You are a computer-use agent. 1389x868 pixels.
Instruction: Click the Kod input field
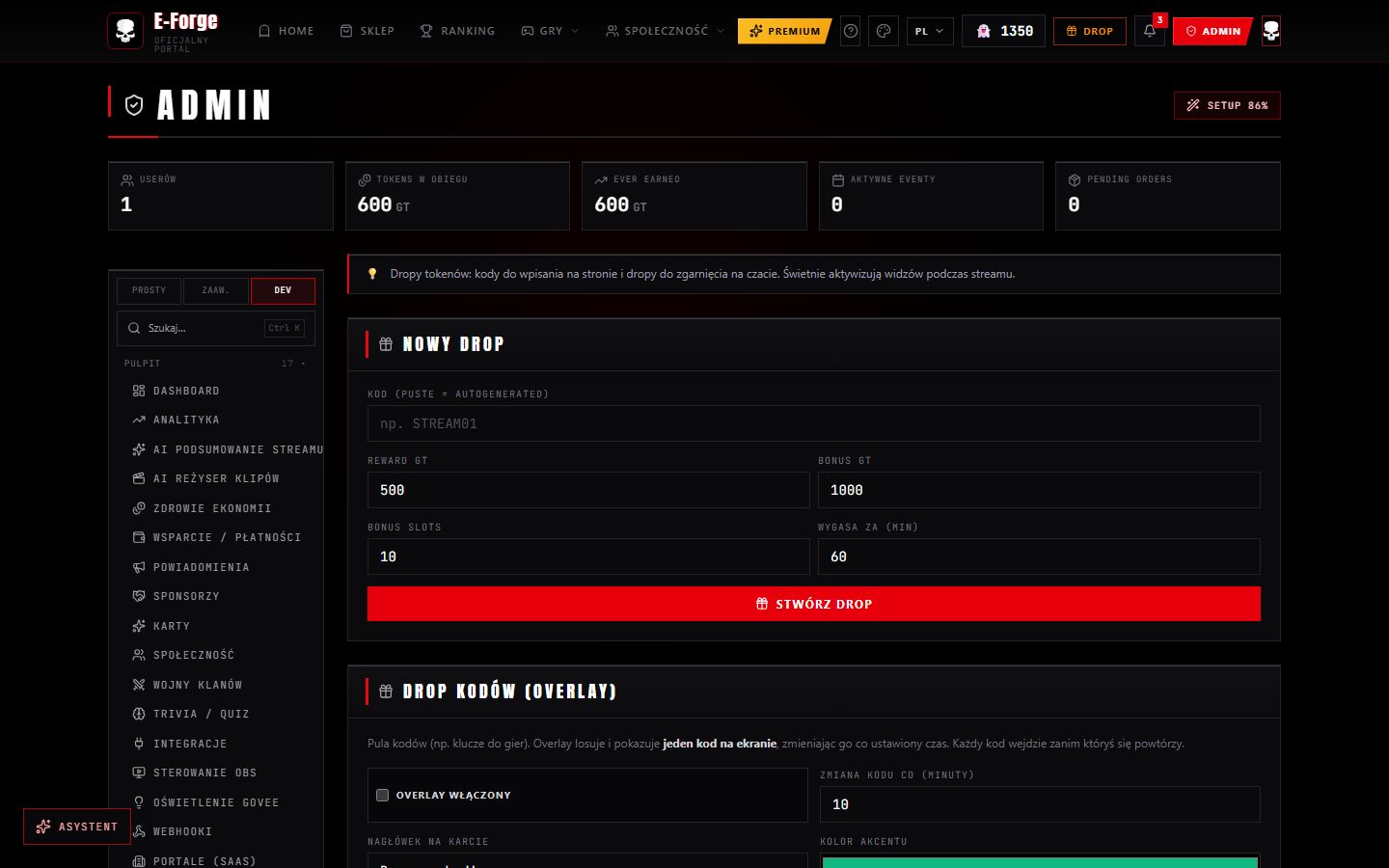pos(813,423)
